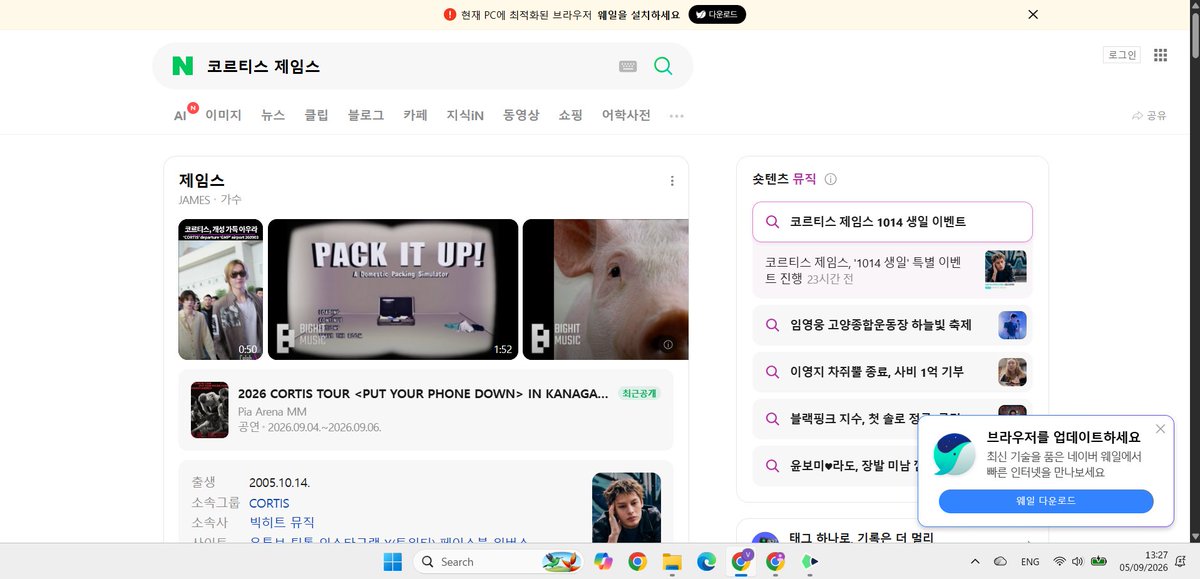Screen dimensions: 1200x579
Task: Click the Windows taskbar Search box
Action: (497, 562)
